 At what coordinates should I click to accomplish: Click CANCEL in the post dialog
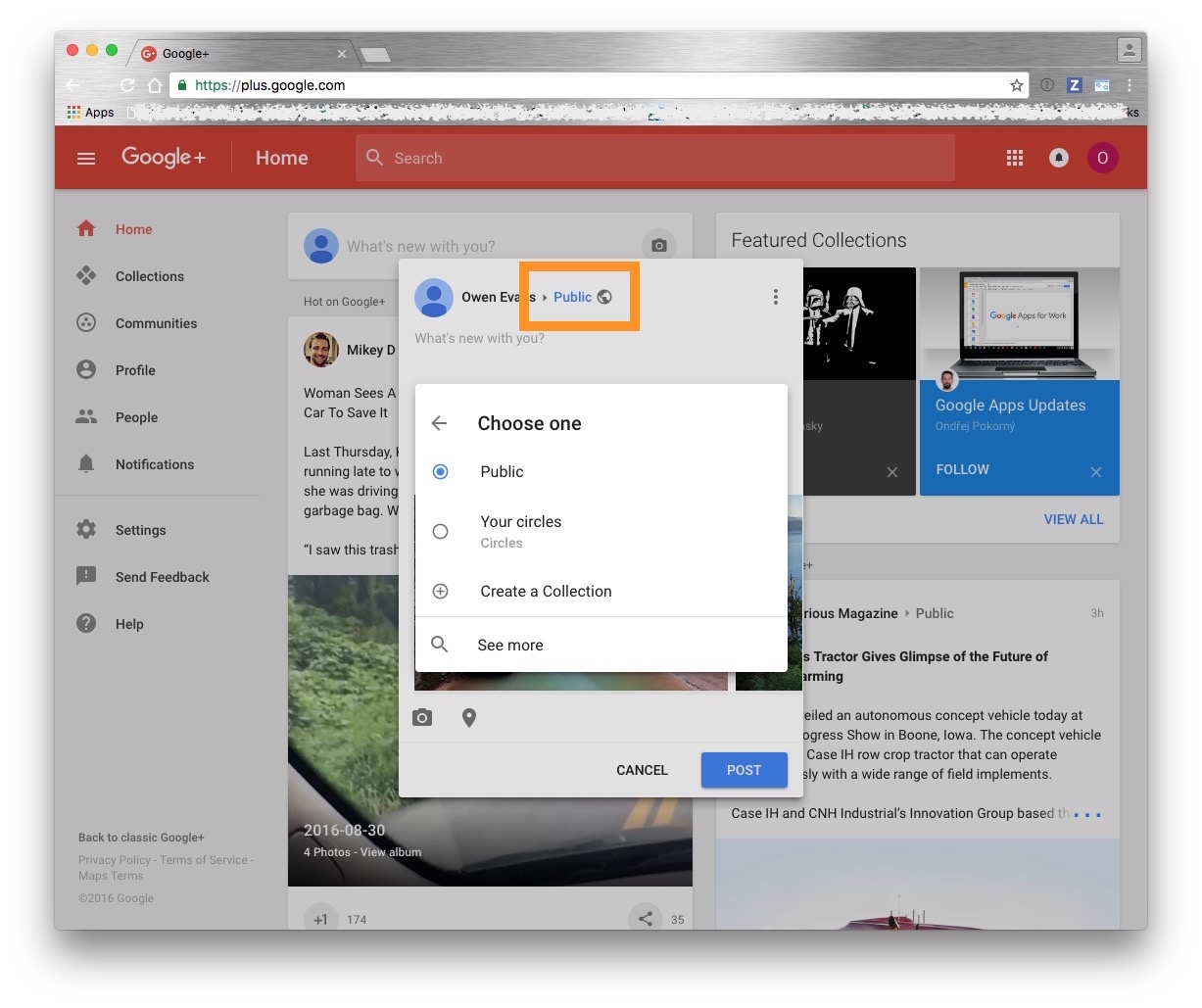pyautogui.click(x=642, y=770)
